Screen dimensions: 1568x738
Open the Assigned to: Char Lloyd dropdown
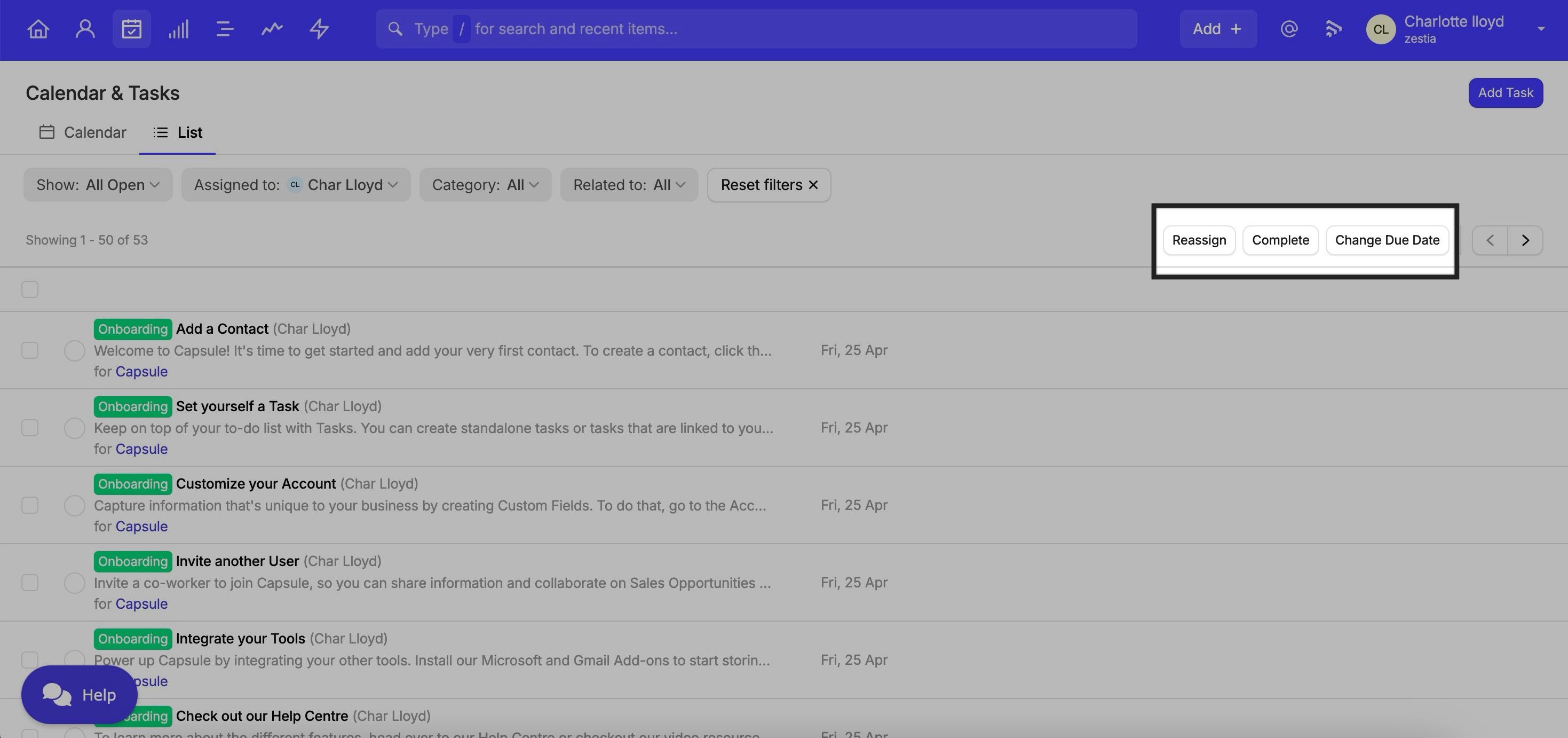(x=296, y=185)
